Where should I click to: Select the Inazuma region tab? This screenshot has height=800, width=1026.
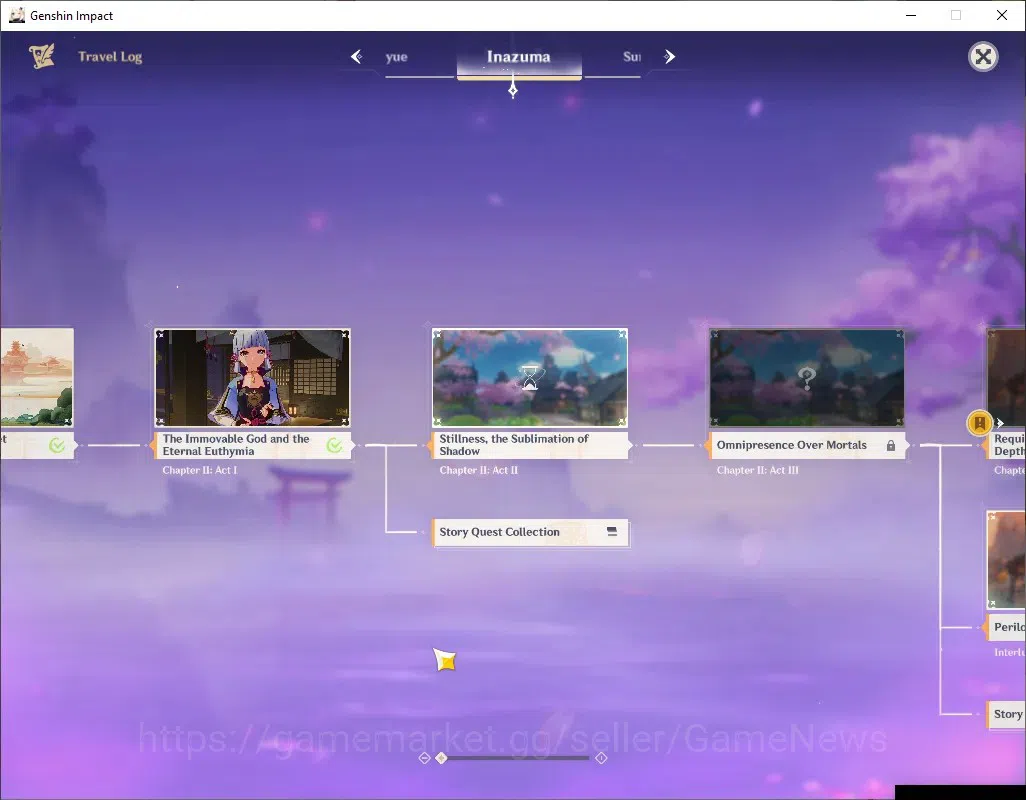[x=519, y=60]
